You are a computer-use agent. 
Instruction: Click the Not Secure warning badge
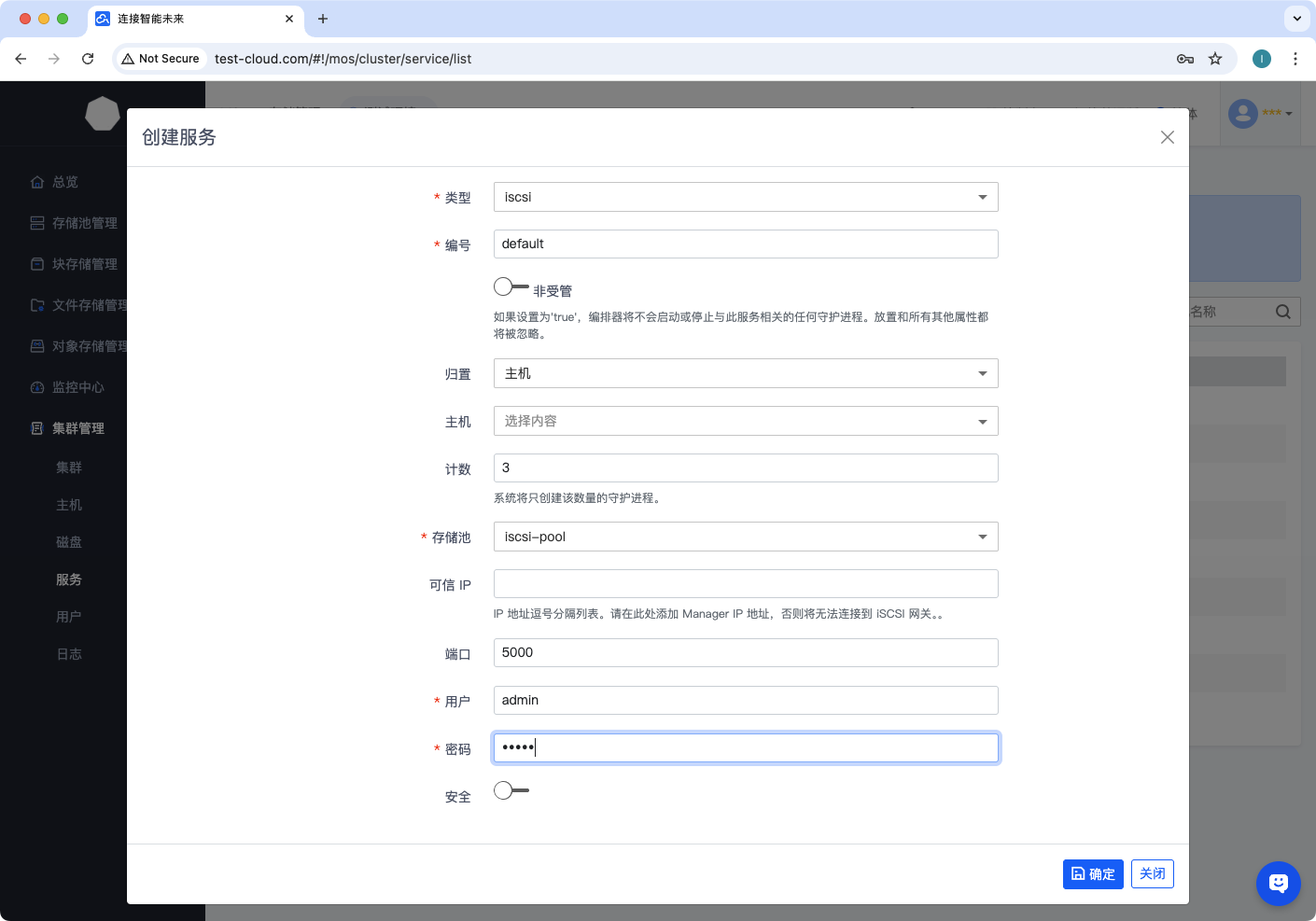pyautogui.click(x=161, y=59)
